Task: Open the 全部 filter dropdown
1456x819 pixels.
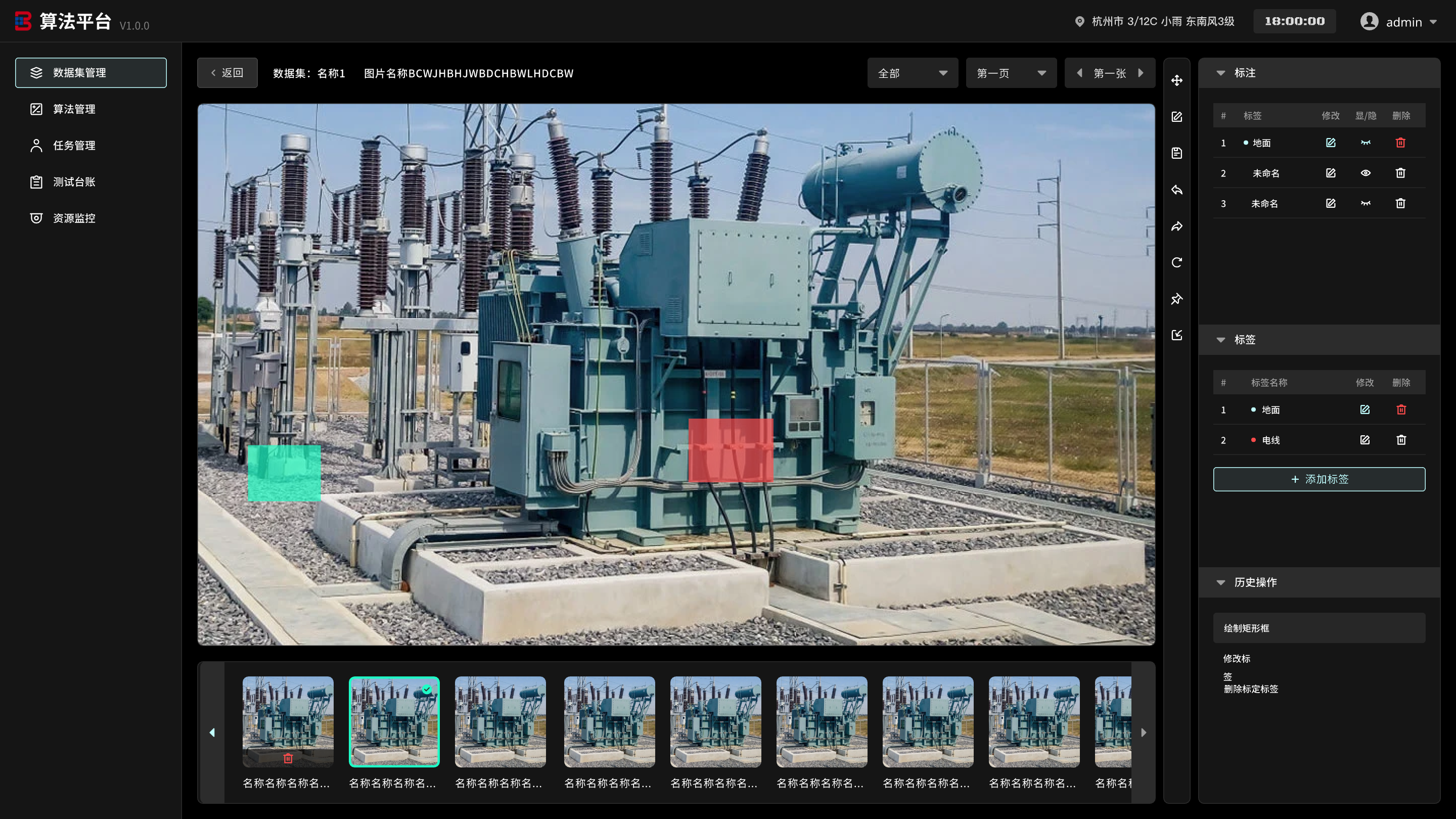Action: [x=912, y=73]
